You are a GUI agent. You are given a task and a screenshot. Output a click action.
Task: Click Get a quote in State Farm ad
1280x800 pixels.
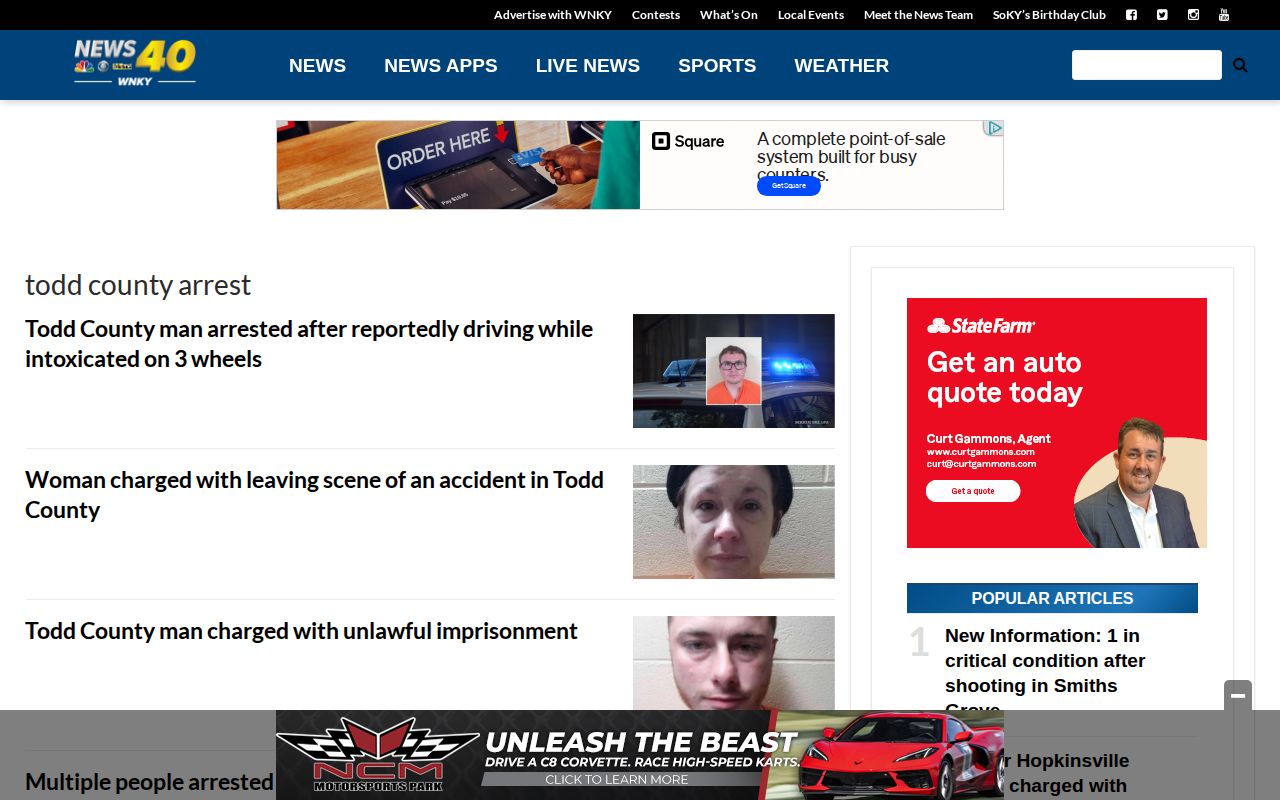click(973, 491)
